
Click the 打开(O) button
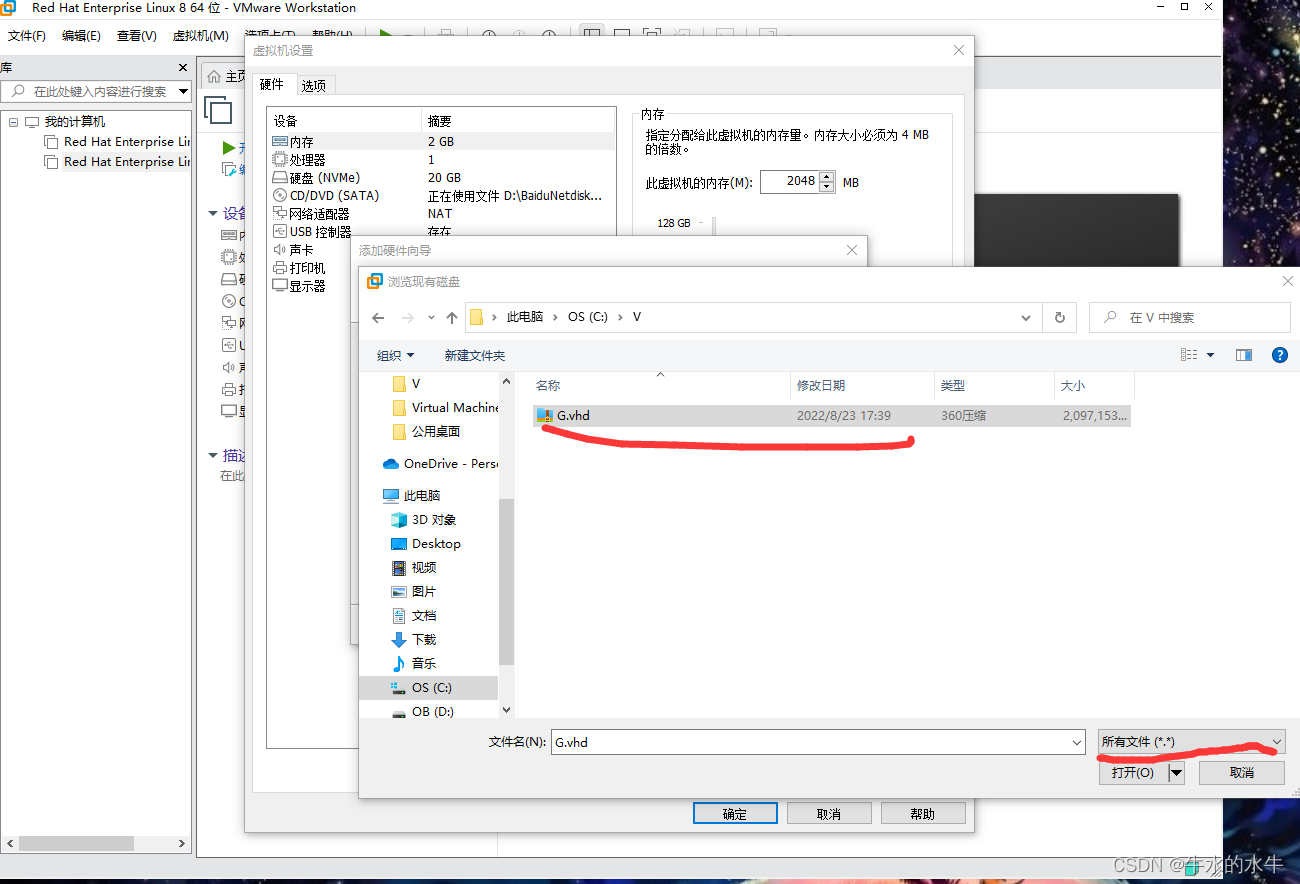click(x=1133, y=773)
